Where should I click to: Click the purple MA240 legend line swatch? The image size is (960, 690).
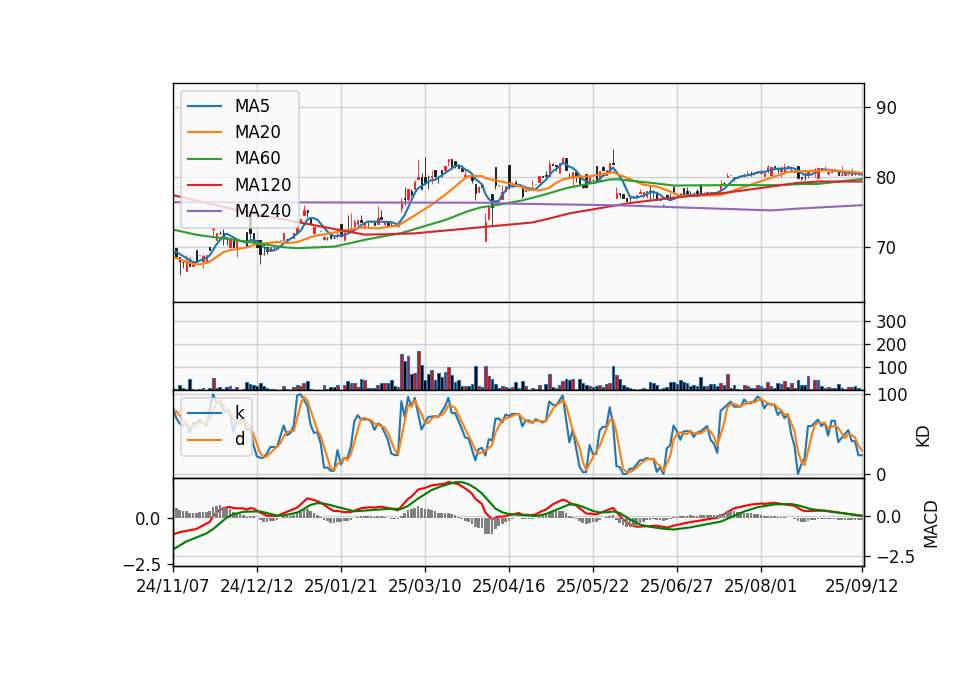204,211
